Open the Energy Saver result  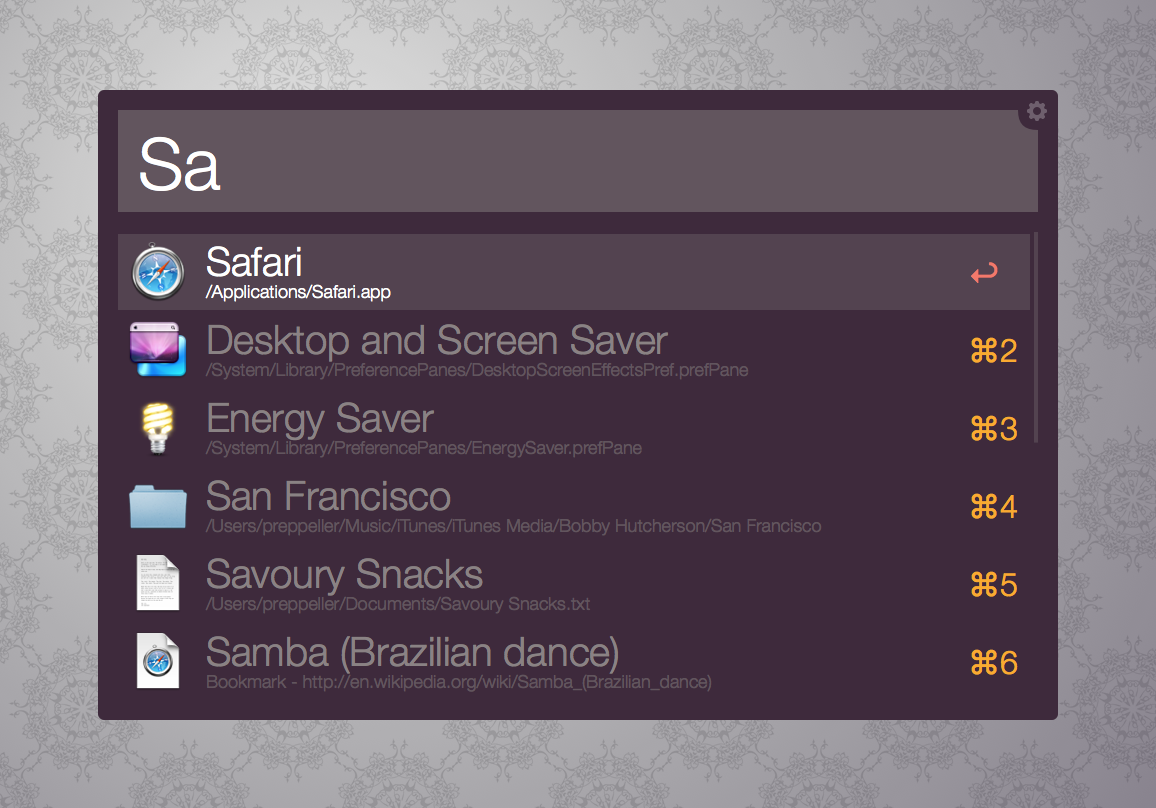pos(320,419)
